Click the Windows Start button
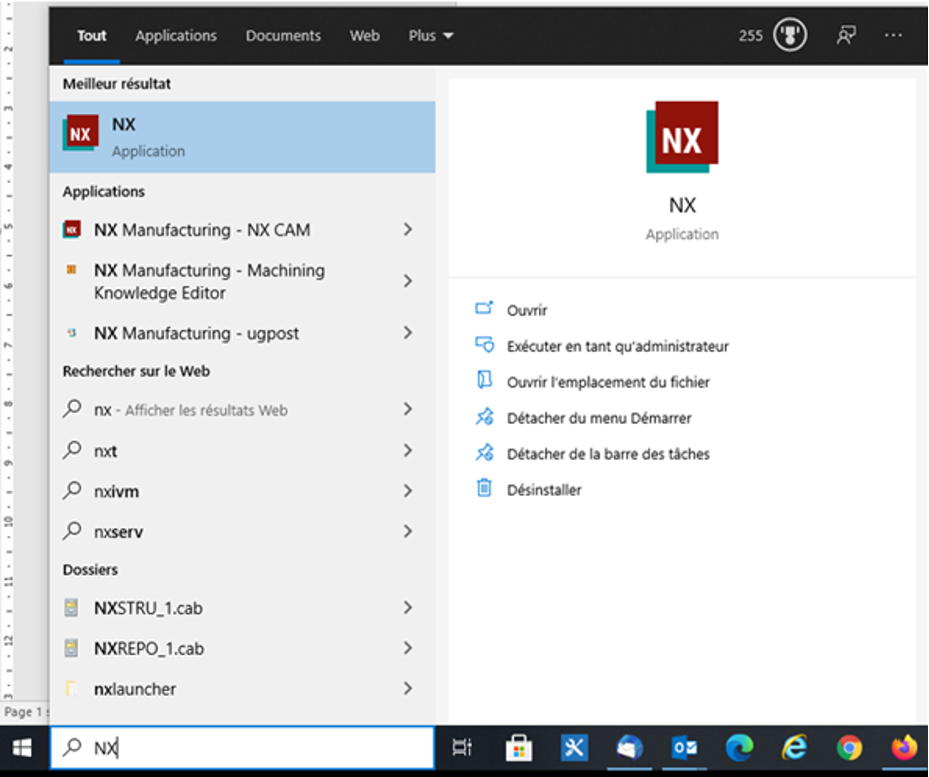The width and height of the screenshot is (929, 777). click(x=23, y=748)
